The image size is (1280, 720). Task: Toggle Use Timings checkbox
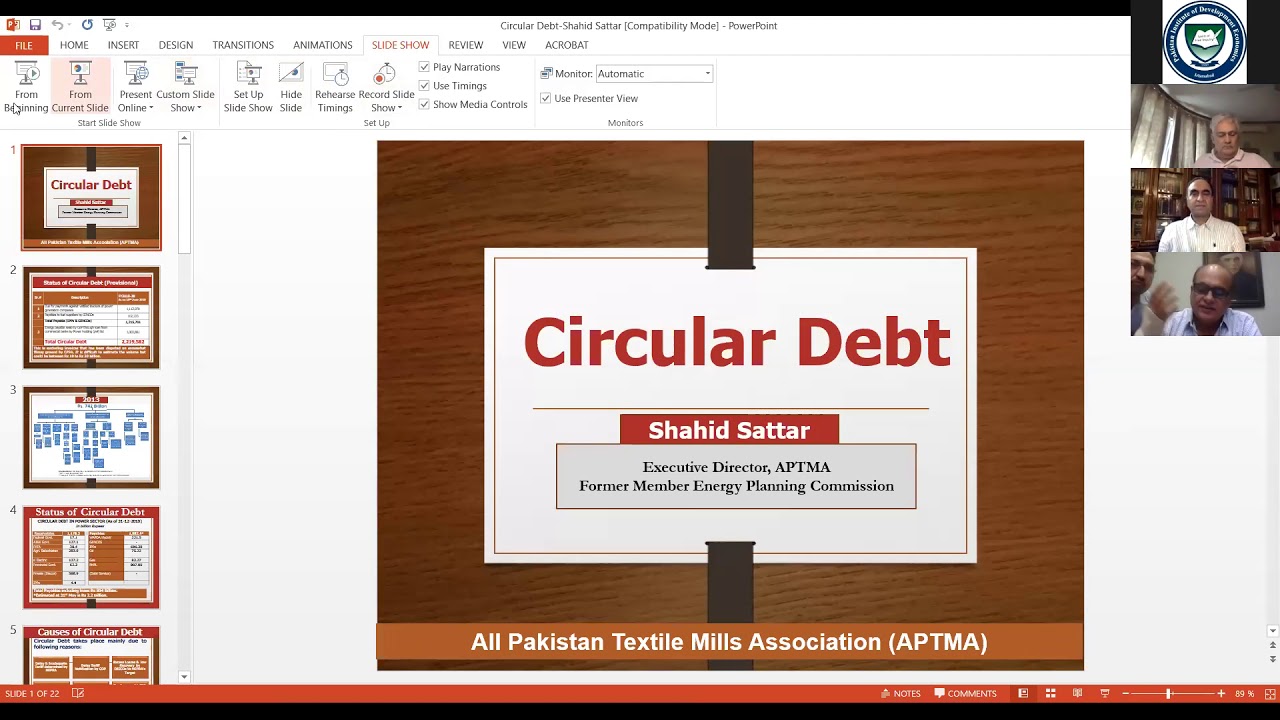coord(424,86)
